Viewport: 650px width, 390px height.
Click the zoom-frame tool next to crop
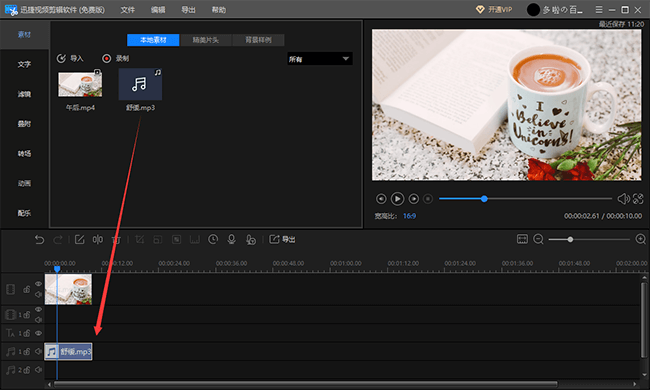(x=158, y=240)
